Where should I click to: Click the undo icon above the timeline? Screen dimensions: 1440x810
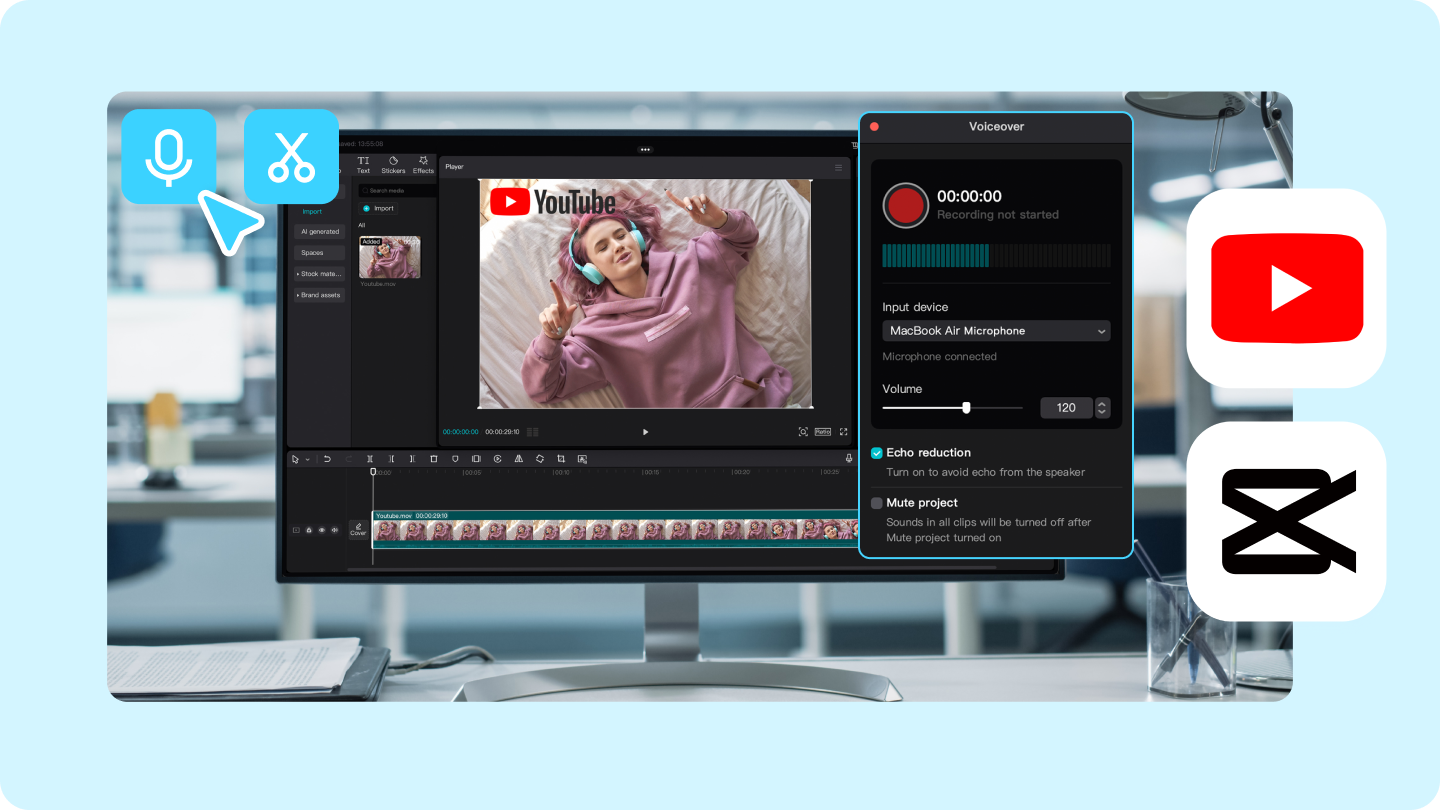(327, 459)
